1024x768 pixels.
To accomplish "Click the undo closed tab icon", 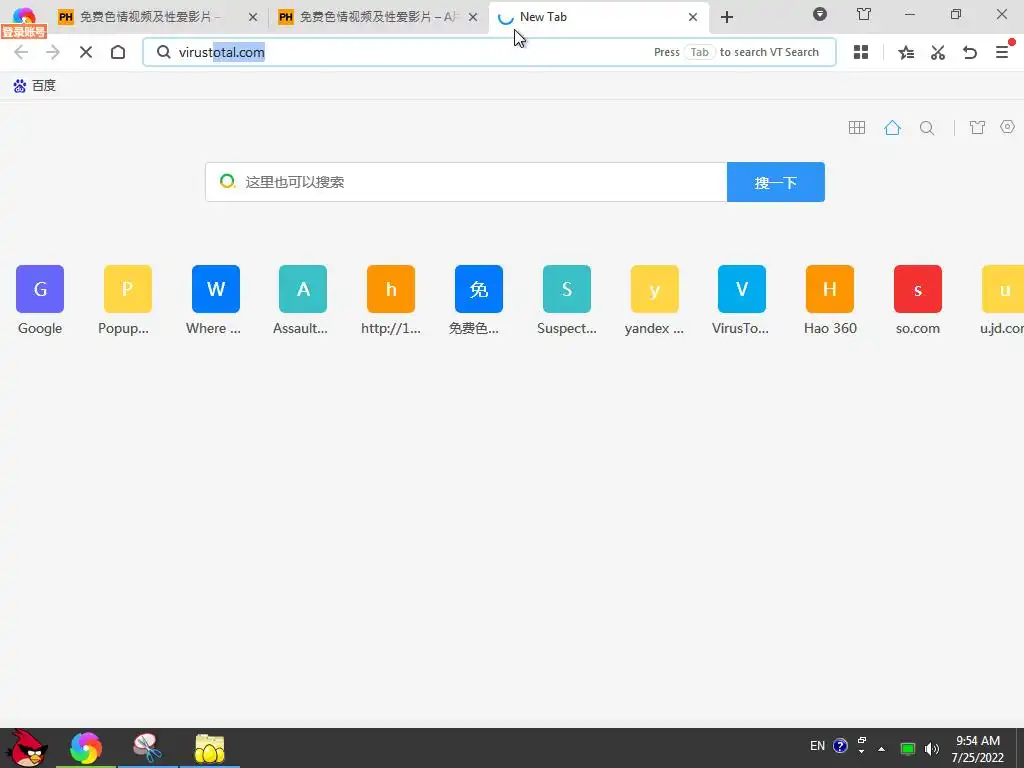I will (x=970, y=52).
